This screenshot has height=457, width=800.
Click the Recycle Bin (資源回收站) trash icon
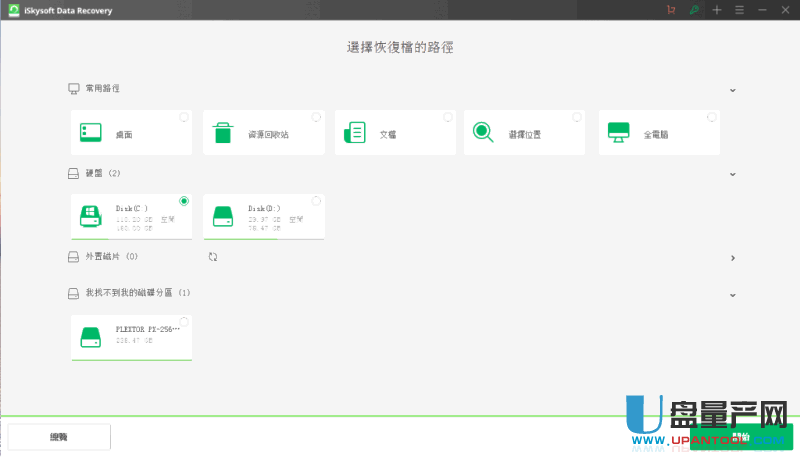coord(223,133)
